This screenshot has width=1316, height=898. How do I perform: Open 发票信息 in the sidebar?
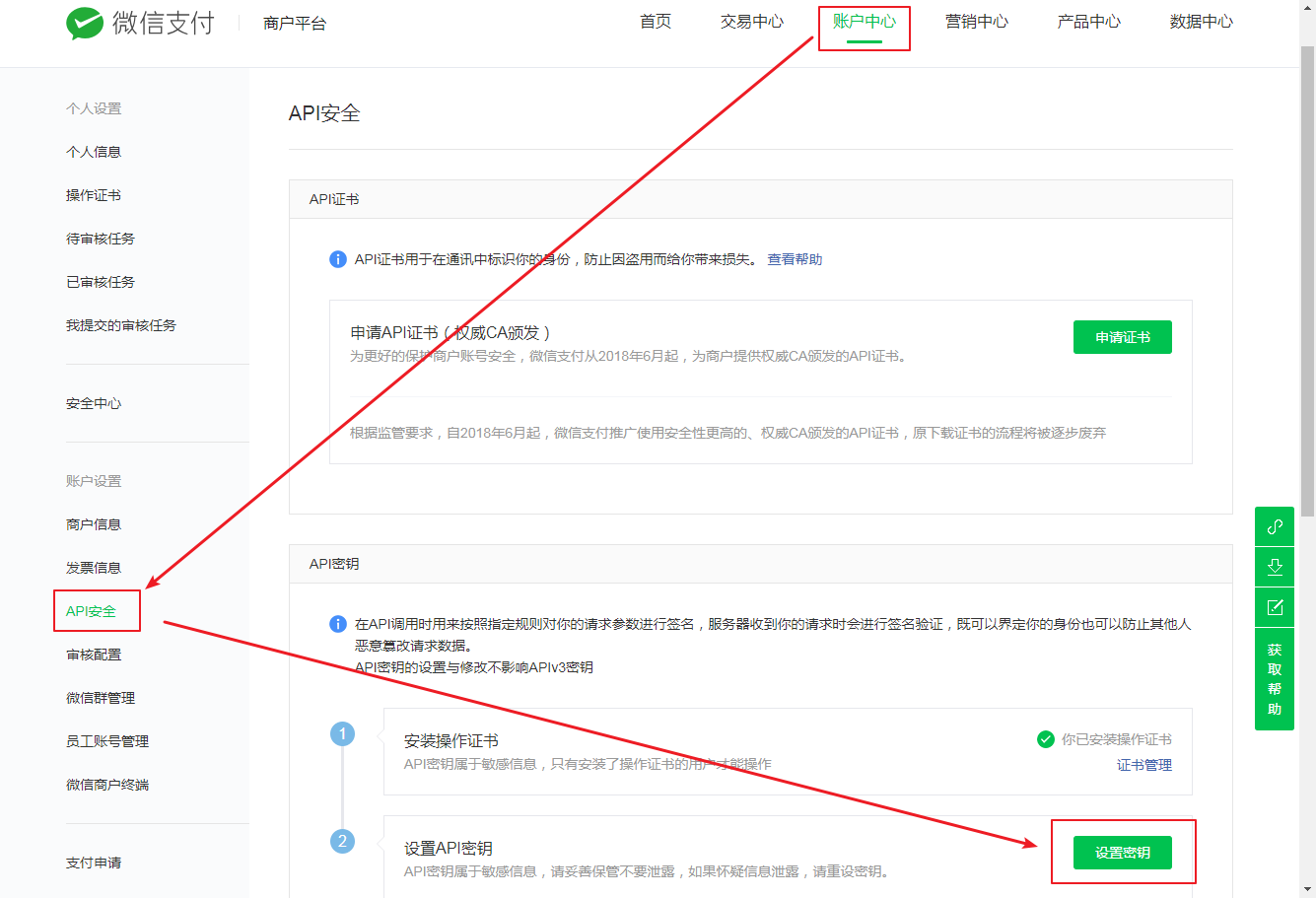94,568
